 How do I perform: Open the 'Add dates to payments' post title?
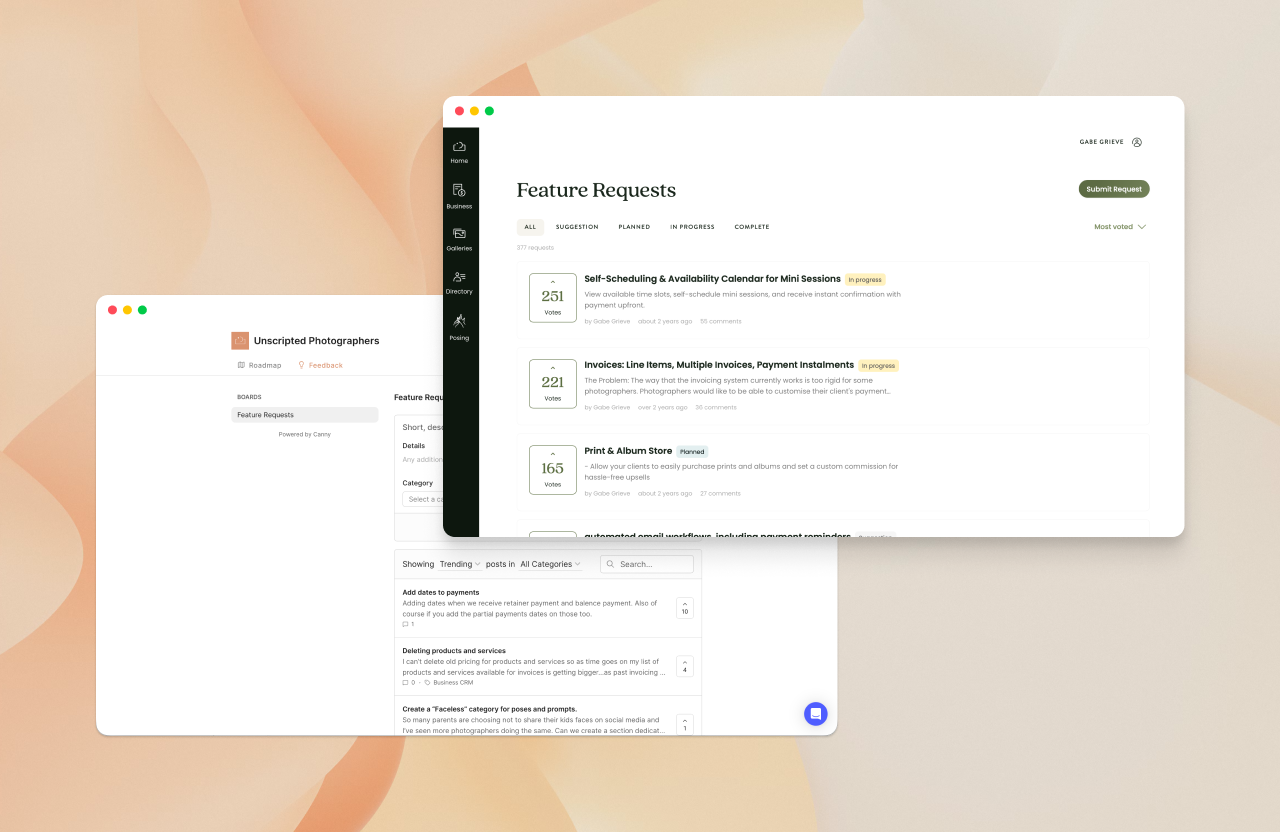point(441,592)
